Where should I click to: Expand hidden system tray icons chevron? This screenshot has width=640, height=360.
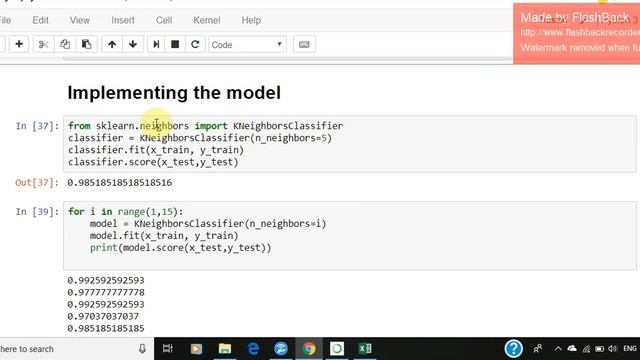(x=558, y=349)
